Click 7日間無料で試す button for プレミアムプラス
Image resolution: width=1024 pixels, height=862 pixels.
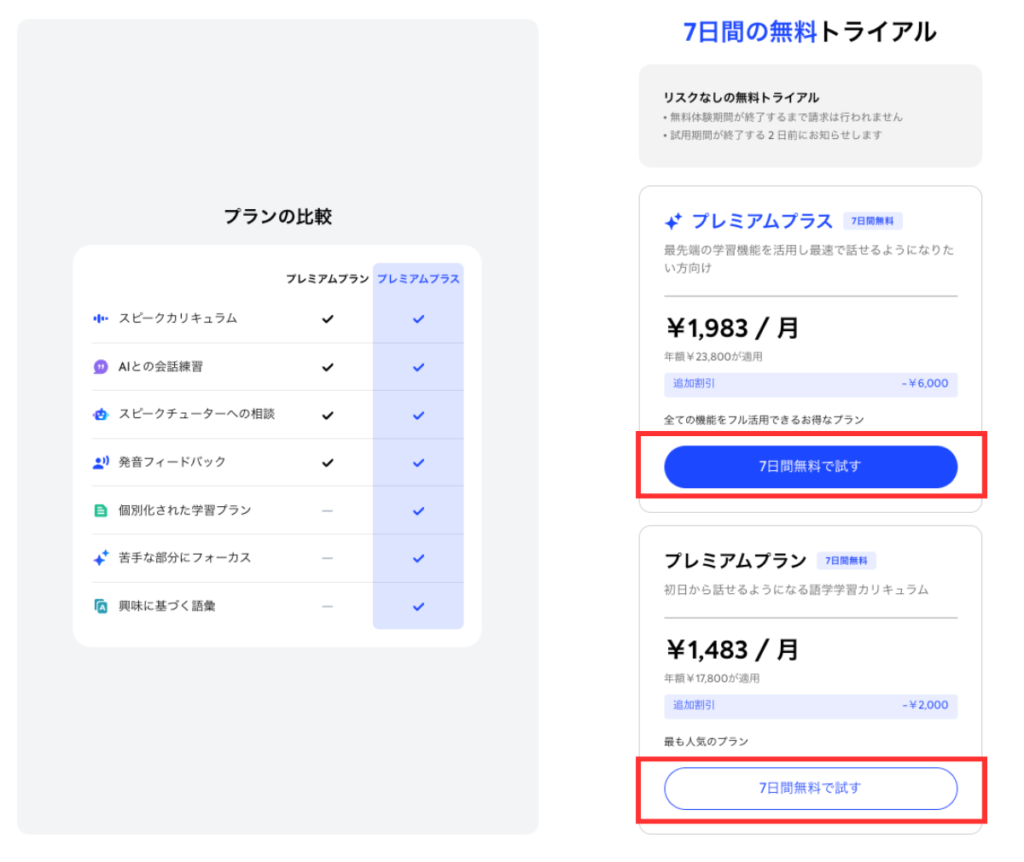810,466
